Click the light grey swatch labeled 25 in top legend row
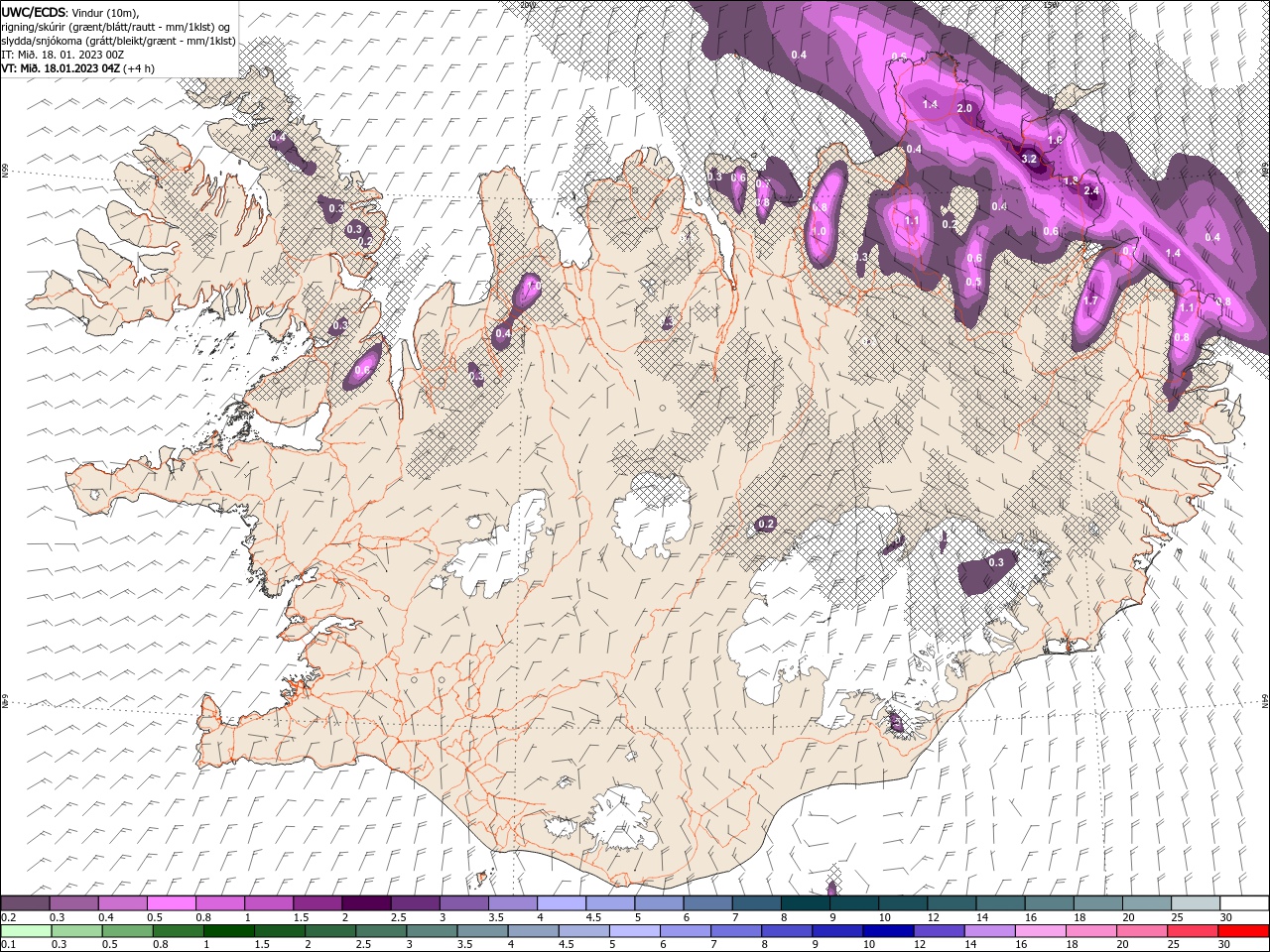This screenshot has height=952, width=1270. tap(1195, 903)
